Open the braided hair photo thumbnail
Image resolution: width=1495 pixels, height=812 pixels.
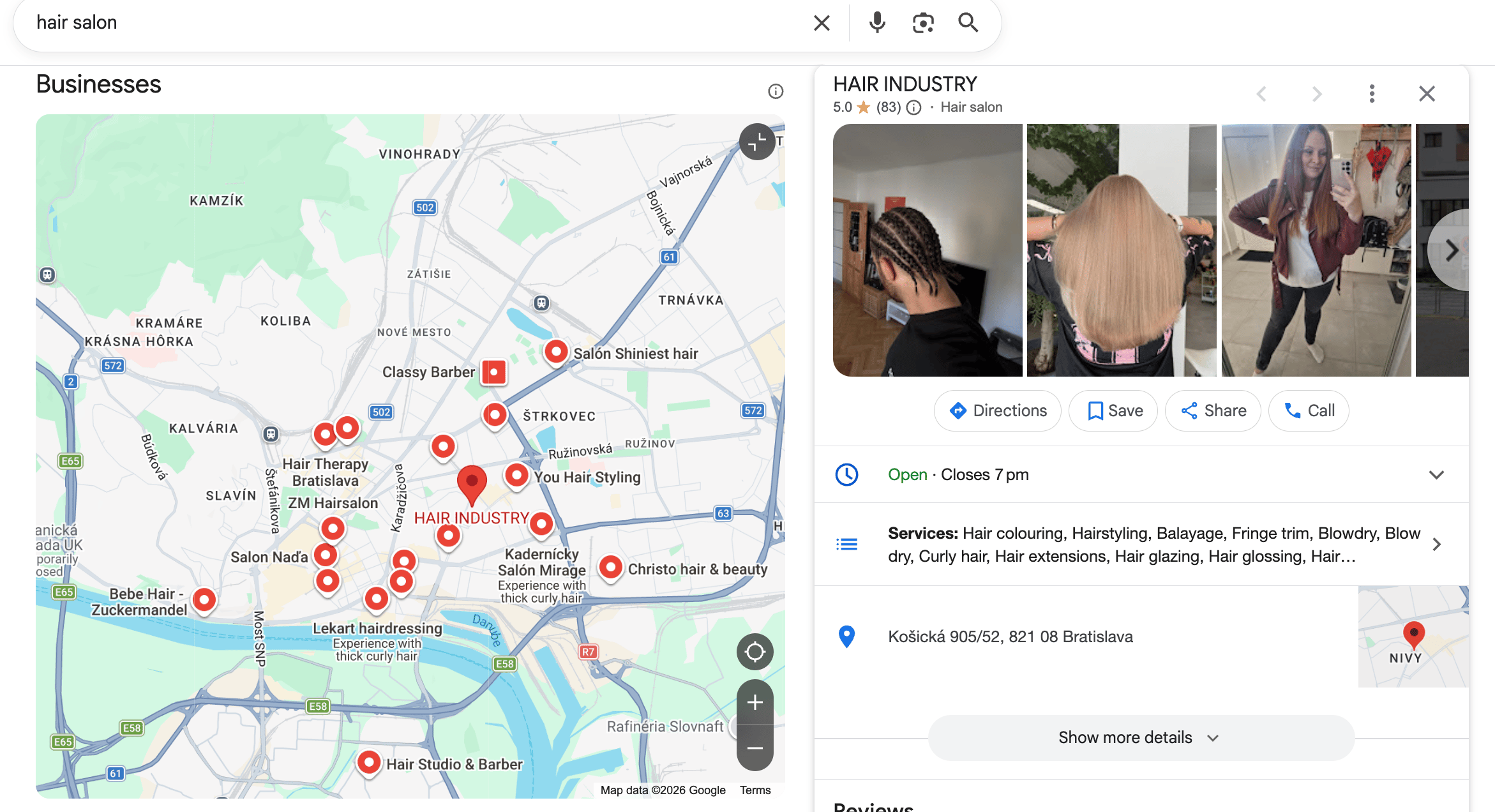pos(928,250)
